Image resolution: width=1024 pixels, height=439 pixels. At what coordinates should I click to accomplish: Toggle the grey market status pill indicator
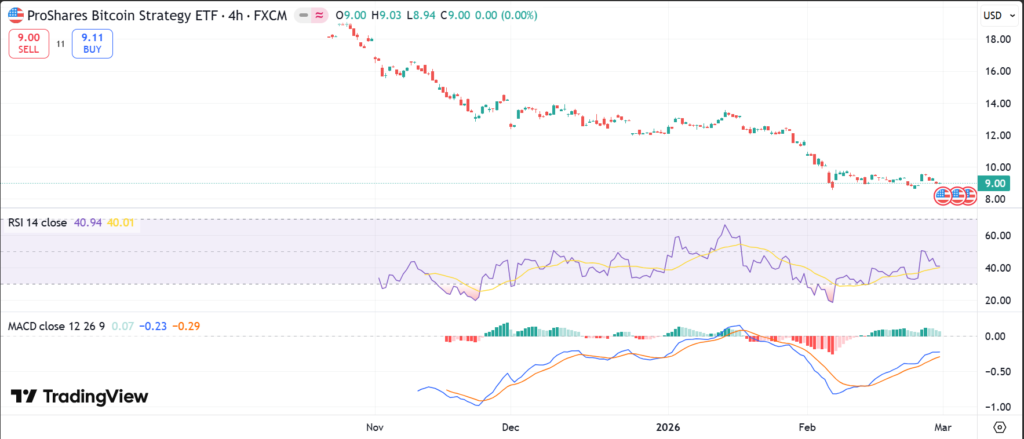point(297,16)
